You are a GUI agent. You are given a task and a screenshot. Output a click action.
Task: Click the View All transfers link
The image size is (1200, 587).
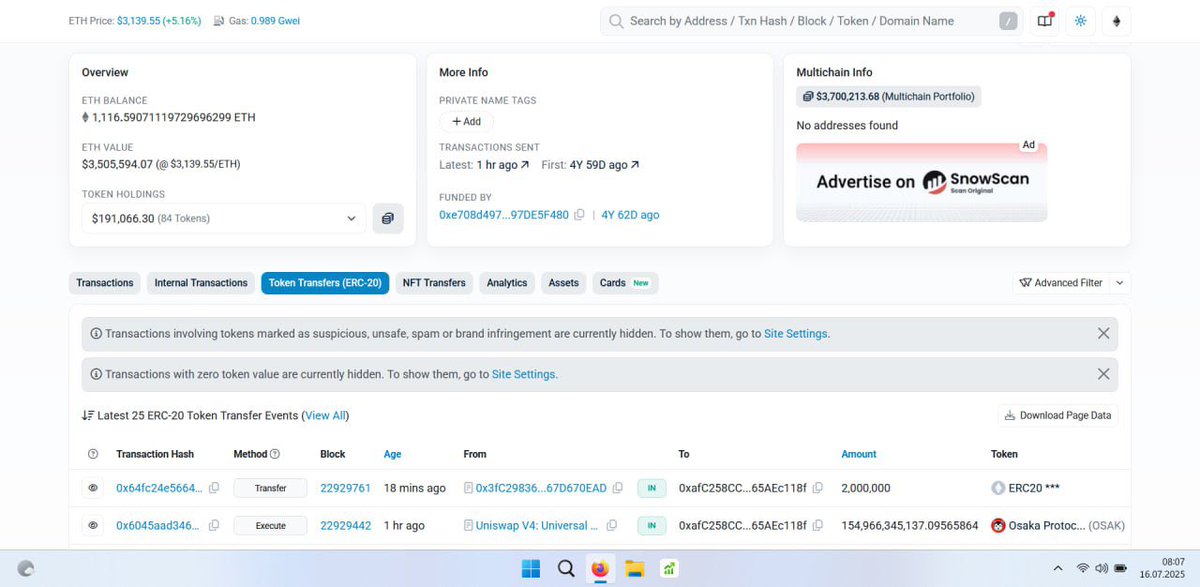click(325, 415)
